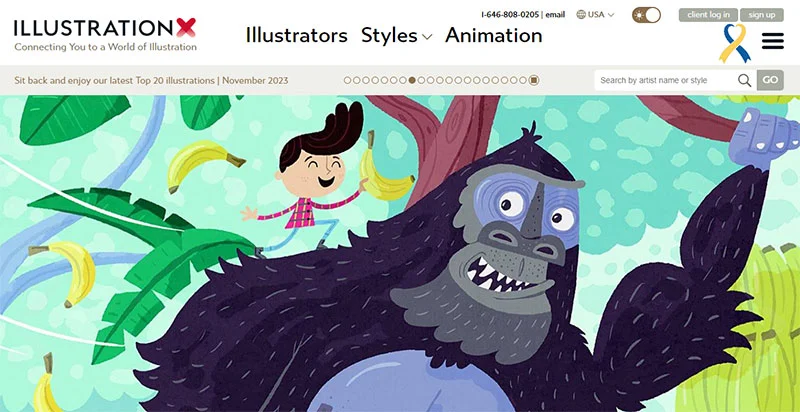
Task: Click the gorilla illustration banner
Action: (400, 253)
